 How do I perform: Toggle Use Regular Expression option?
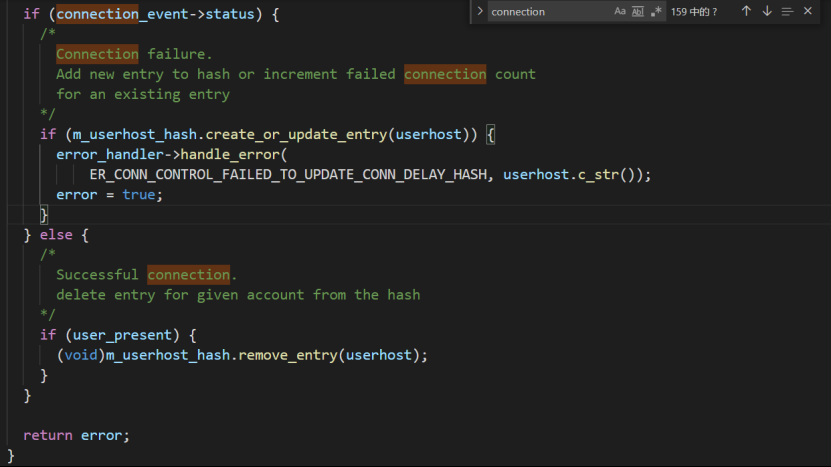pyautogui.click(x=656, y=11)
